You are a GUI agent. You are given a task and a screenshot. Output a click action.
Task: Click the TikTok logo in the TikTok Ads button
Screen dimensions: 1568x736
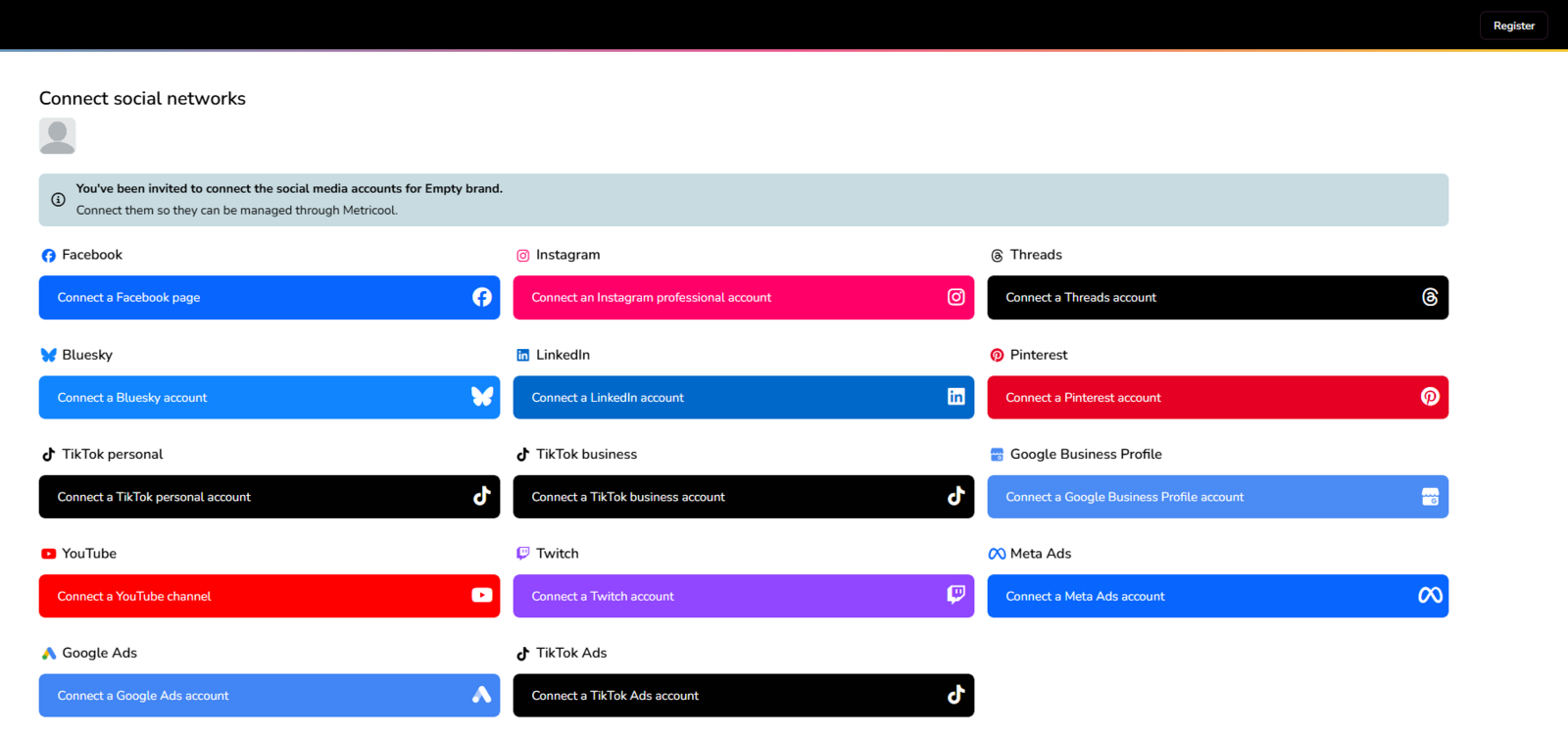click(x=956, y=695)
